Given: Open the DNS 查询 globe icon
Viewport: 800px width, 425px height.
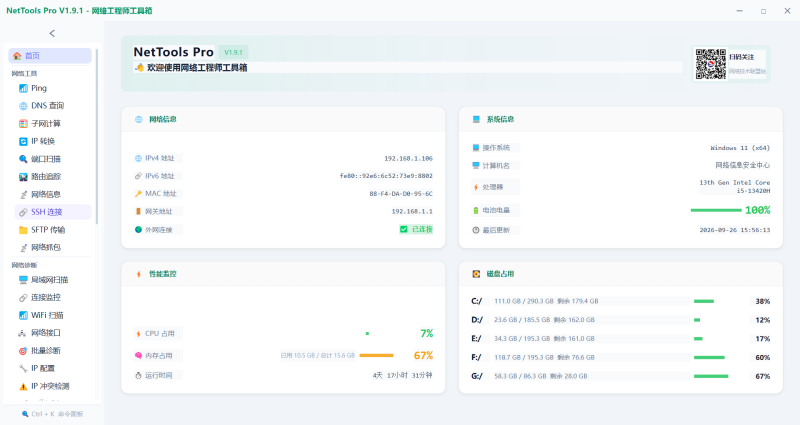Looking at the screenshot, I should click(x=23, y=106).
